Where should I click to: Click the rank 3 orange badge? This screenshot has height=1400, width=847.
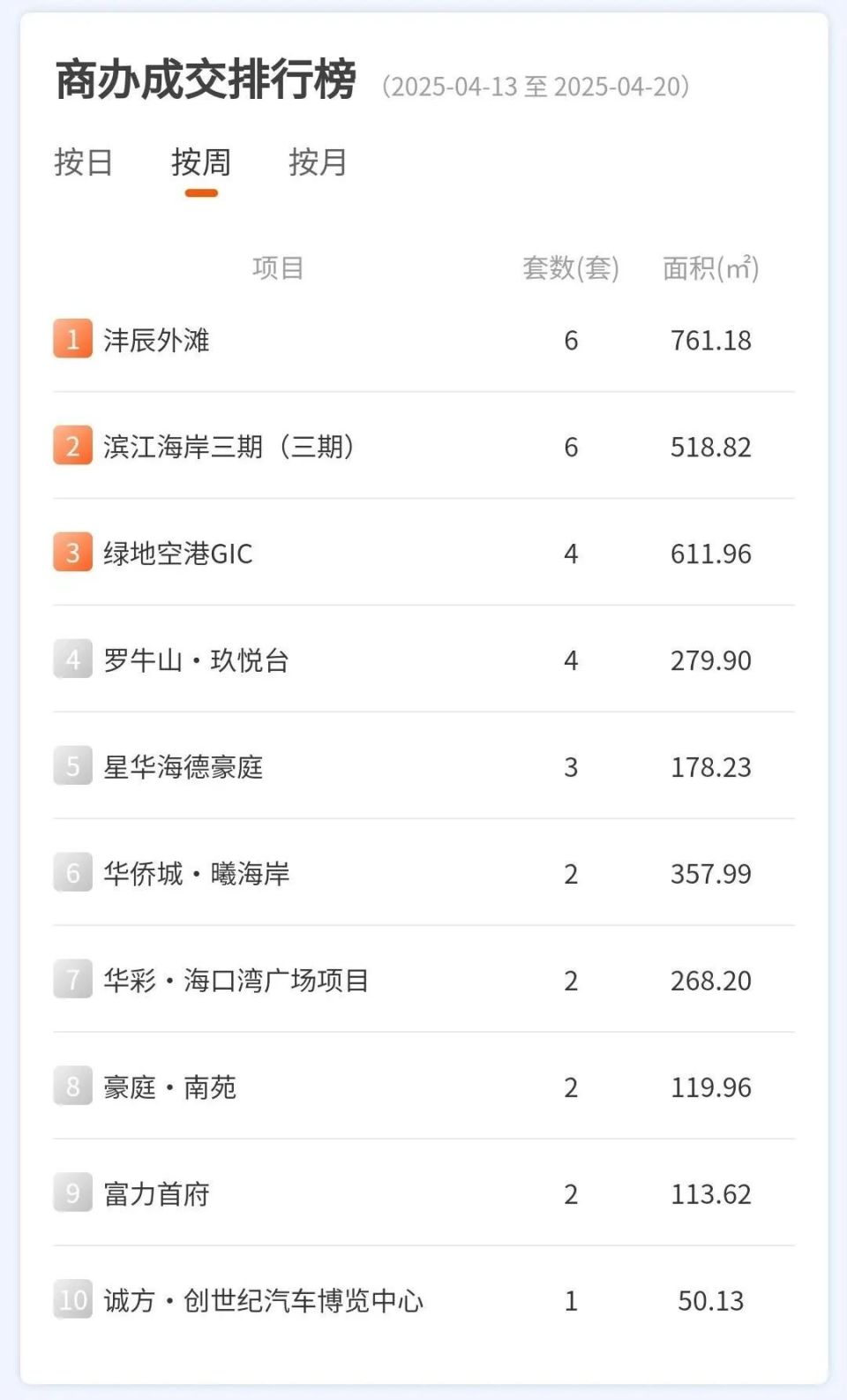click(72, 553)
